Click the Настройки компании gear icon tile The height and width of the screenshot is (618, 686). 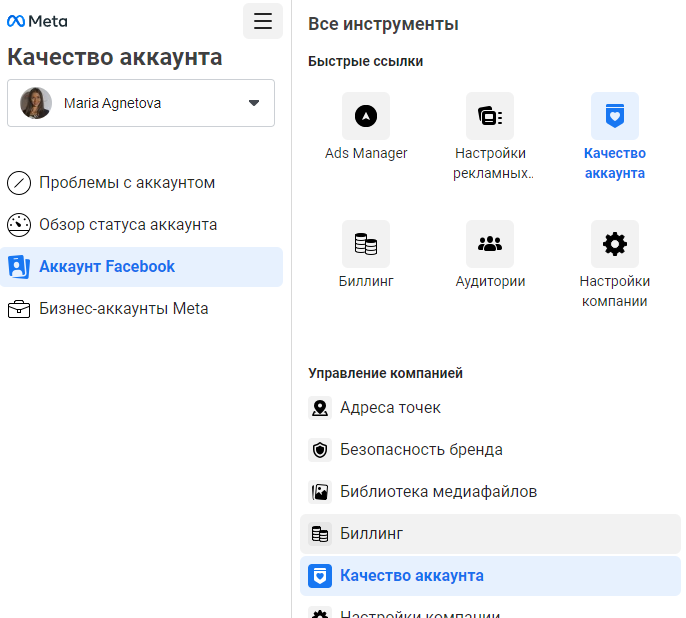point(614,244)
